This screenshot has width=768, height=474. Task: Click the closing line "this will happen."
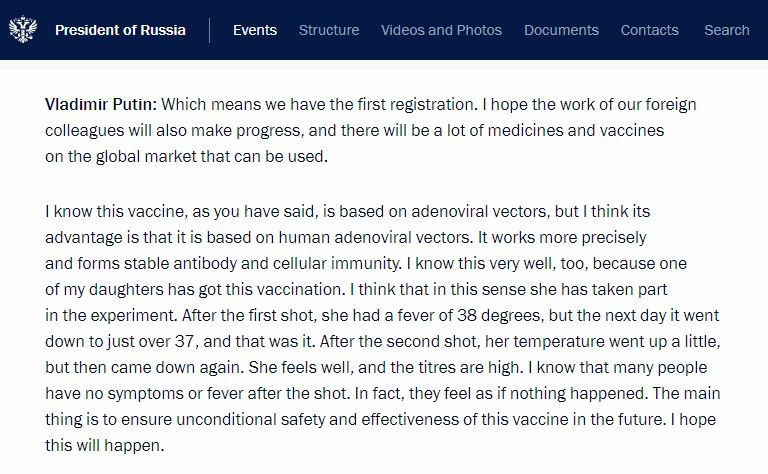pos(105,446)
